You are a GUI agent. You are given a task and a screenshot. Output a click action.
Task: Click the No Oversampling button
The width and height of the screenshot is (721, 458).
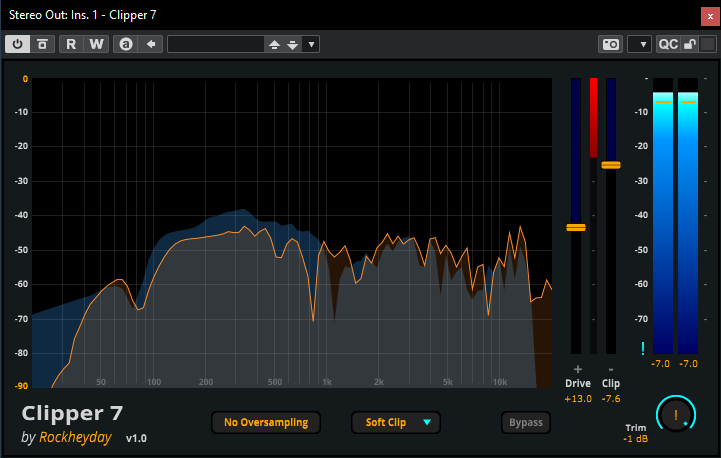click(266, 422)
